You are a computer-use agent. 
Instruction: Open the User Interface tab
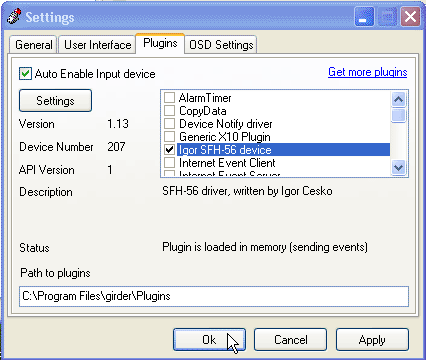click(x=97, y=45)
